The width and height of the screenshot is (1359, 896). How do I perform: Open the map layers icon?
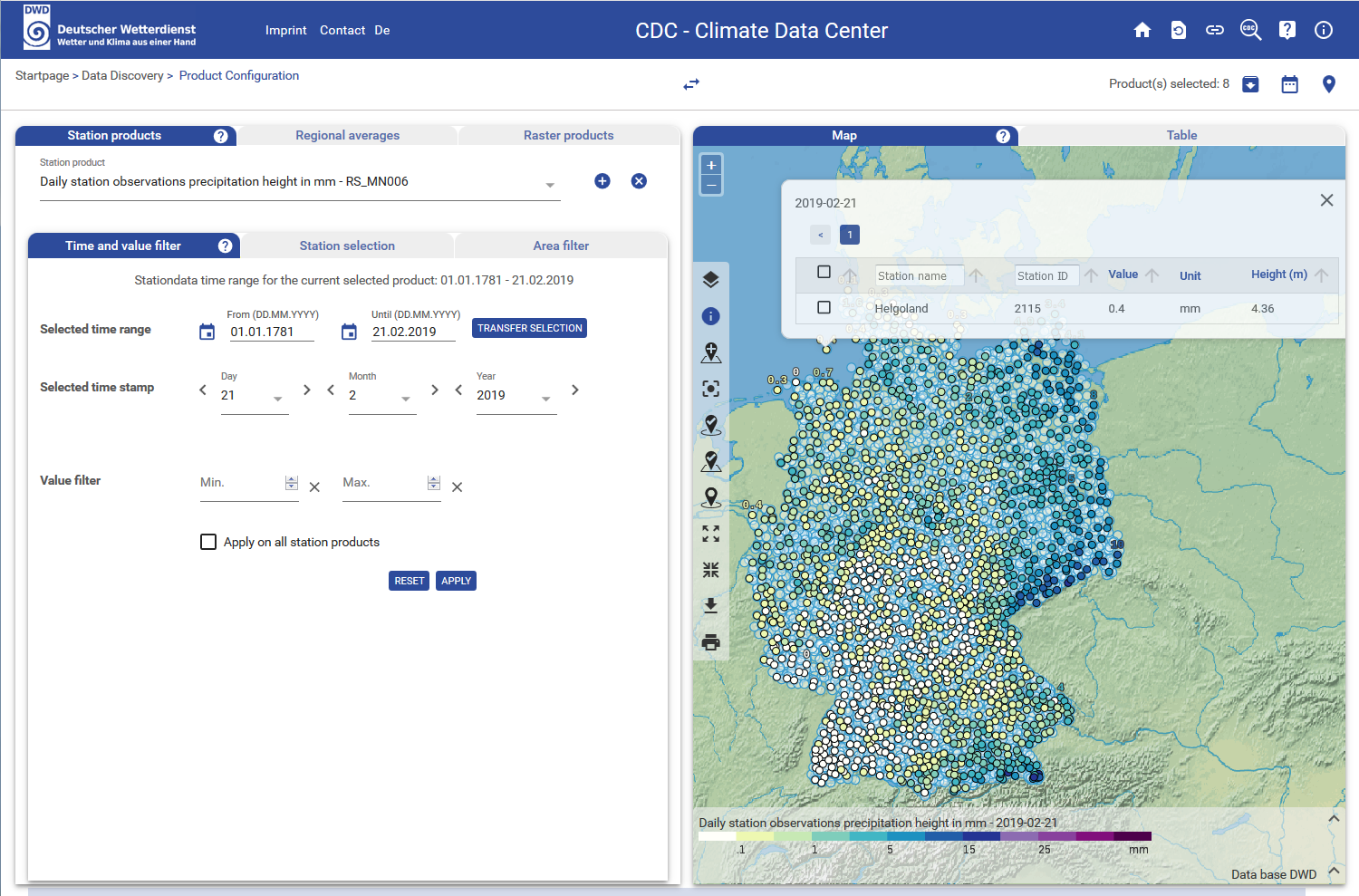pos(711,280)
